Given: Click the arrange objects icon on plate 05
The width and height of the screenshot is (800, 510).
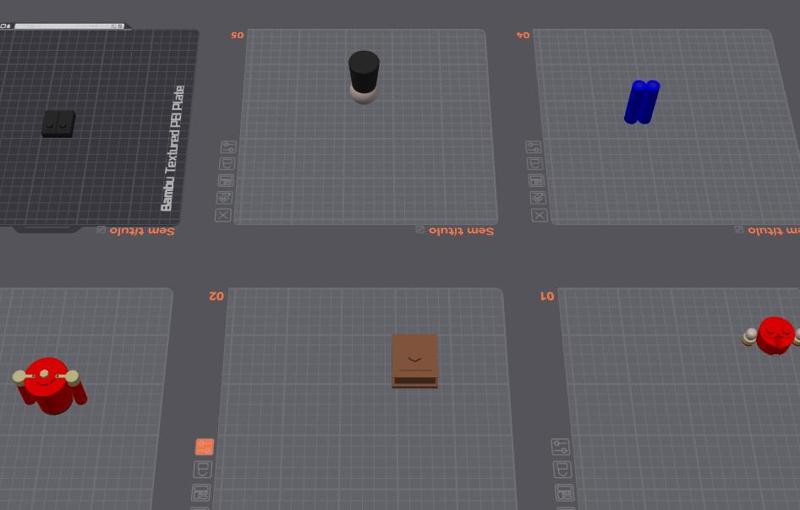Looking at the screenshot, I should (x=226, y=181).
